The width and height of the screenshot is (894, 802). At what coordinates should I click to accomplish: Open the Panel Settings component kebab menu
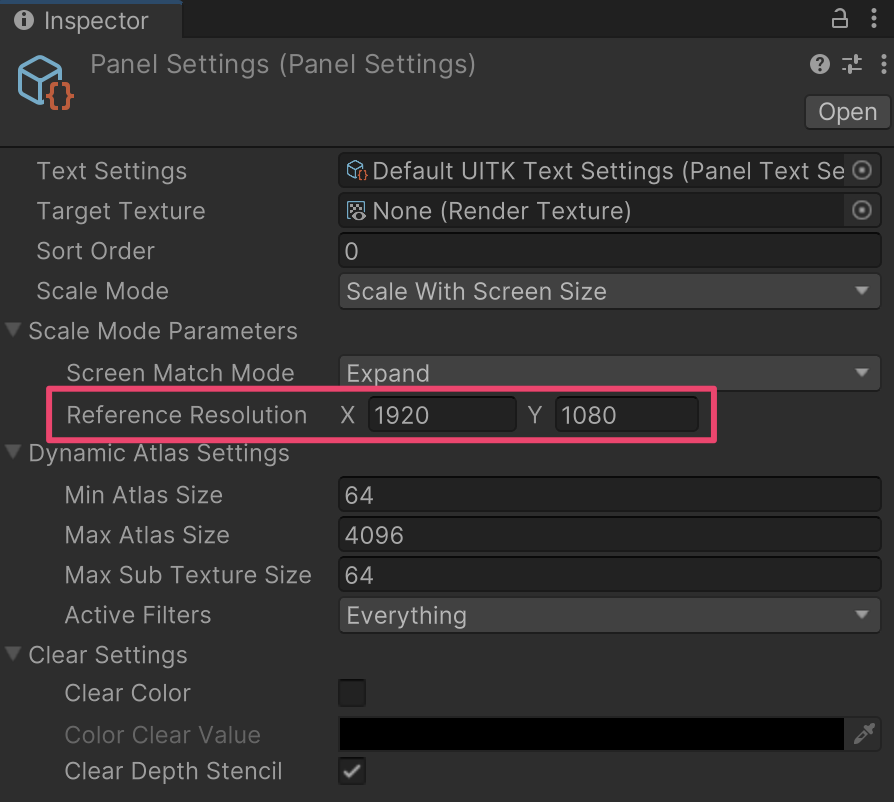[883, 64]
